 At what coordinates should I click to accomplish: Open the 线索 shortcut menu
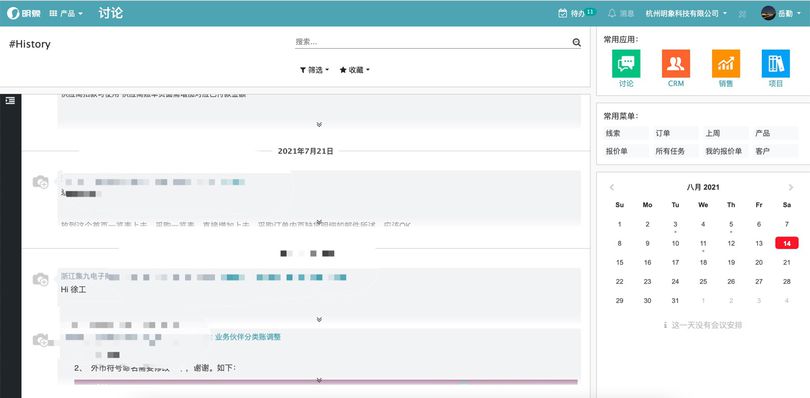point(626,133)
